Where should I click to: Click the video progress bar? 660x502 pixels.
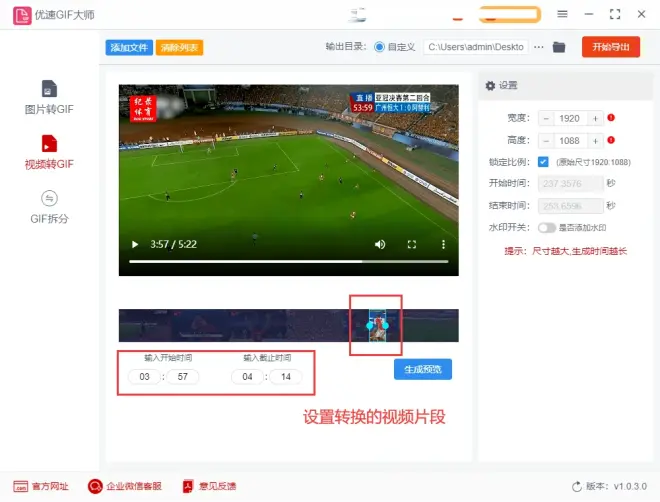pos(288,261)
